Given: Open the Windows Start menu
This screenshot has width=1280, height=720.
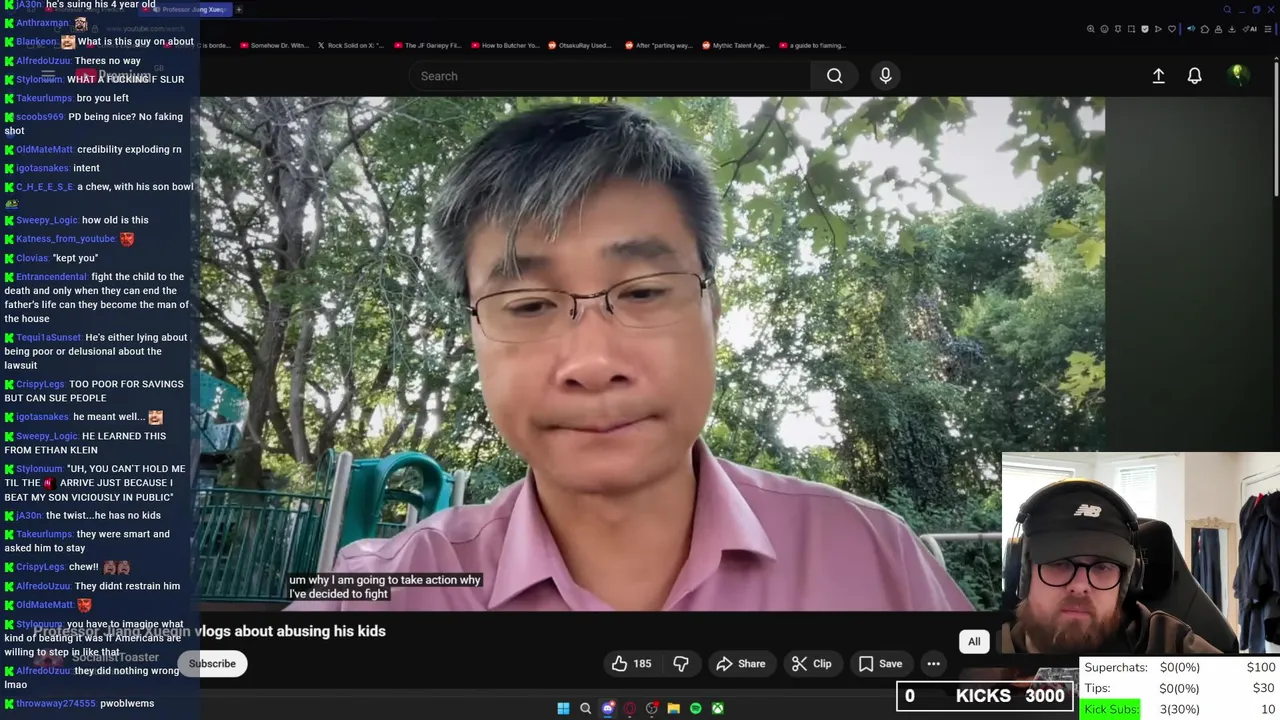Looking at the screenshot, I should click(563, 708).
